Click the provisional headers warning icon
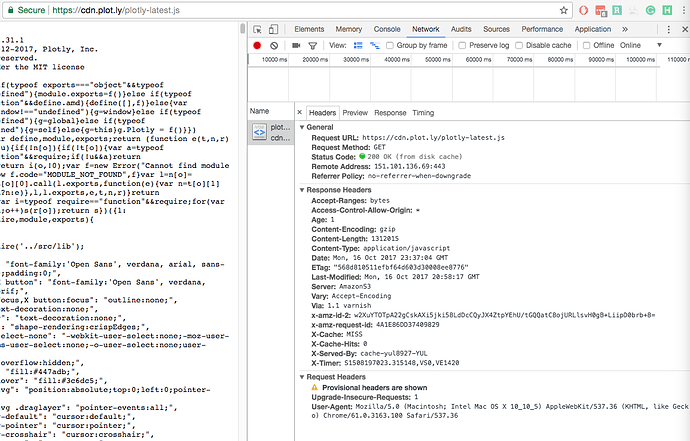The image size is (690, 441). click(315, 387)
